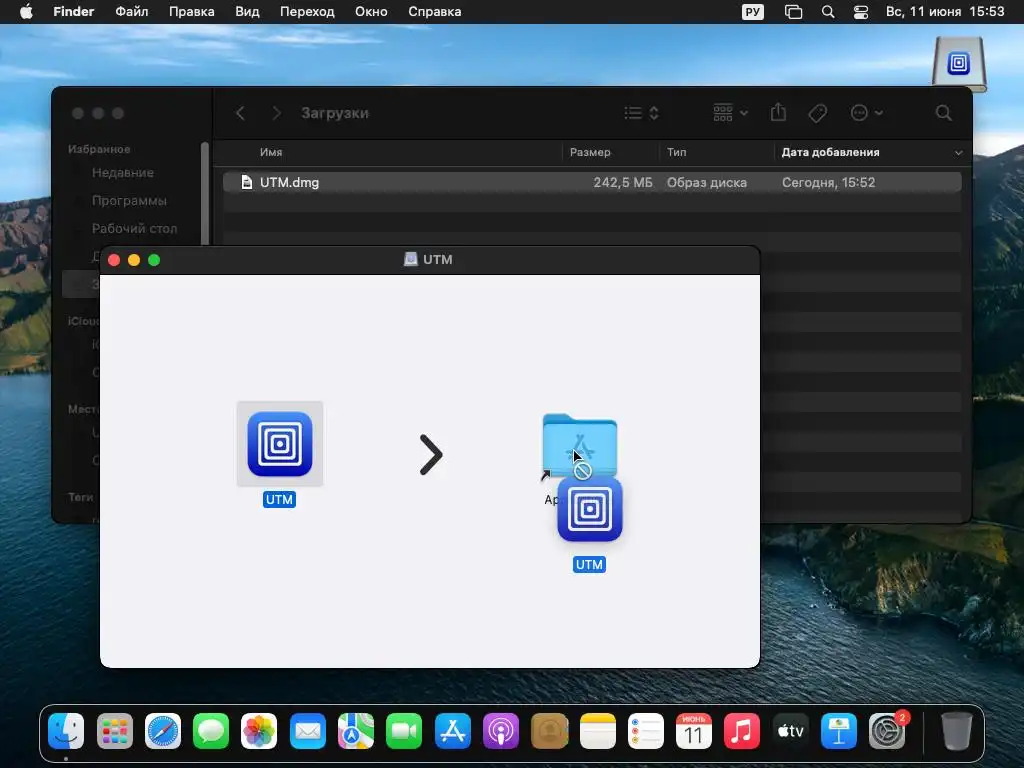
Task: Launch Safari from the Dock
Action: tap(163, 731)
